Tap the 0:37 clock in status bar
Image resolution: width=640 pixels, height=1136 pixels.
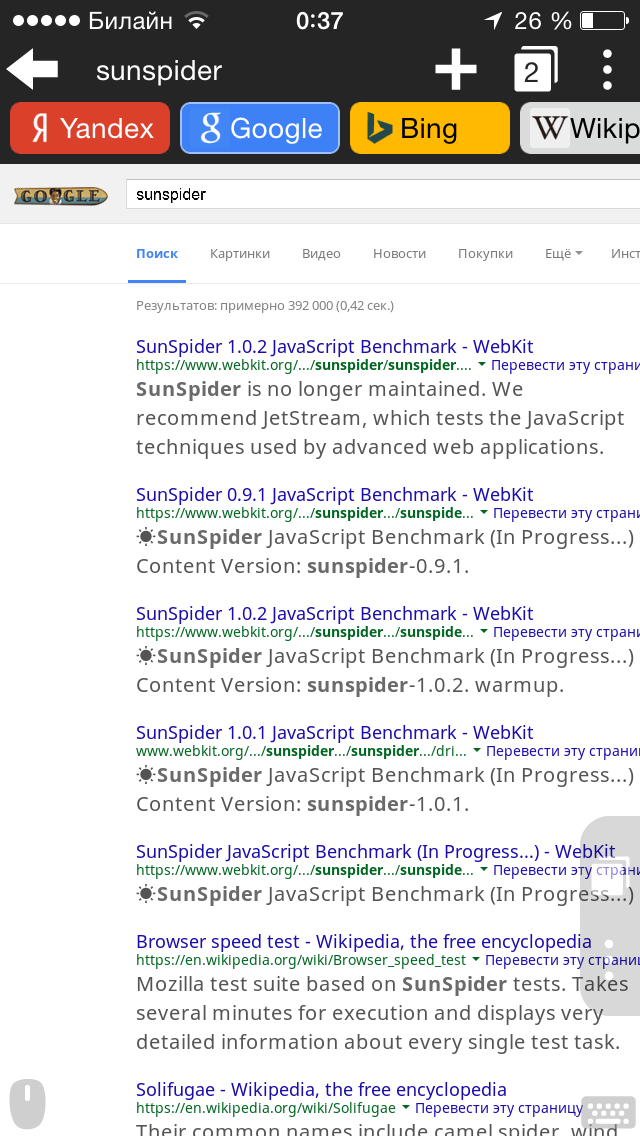(x=319, y=21)
